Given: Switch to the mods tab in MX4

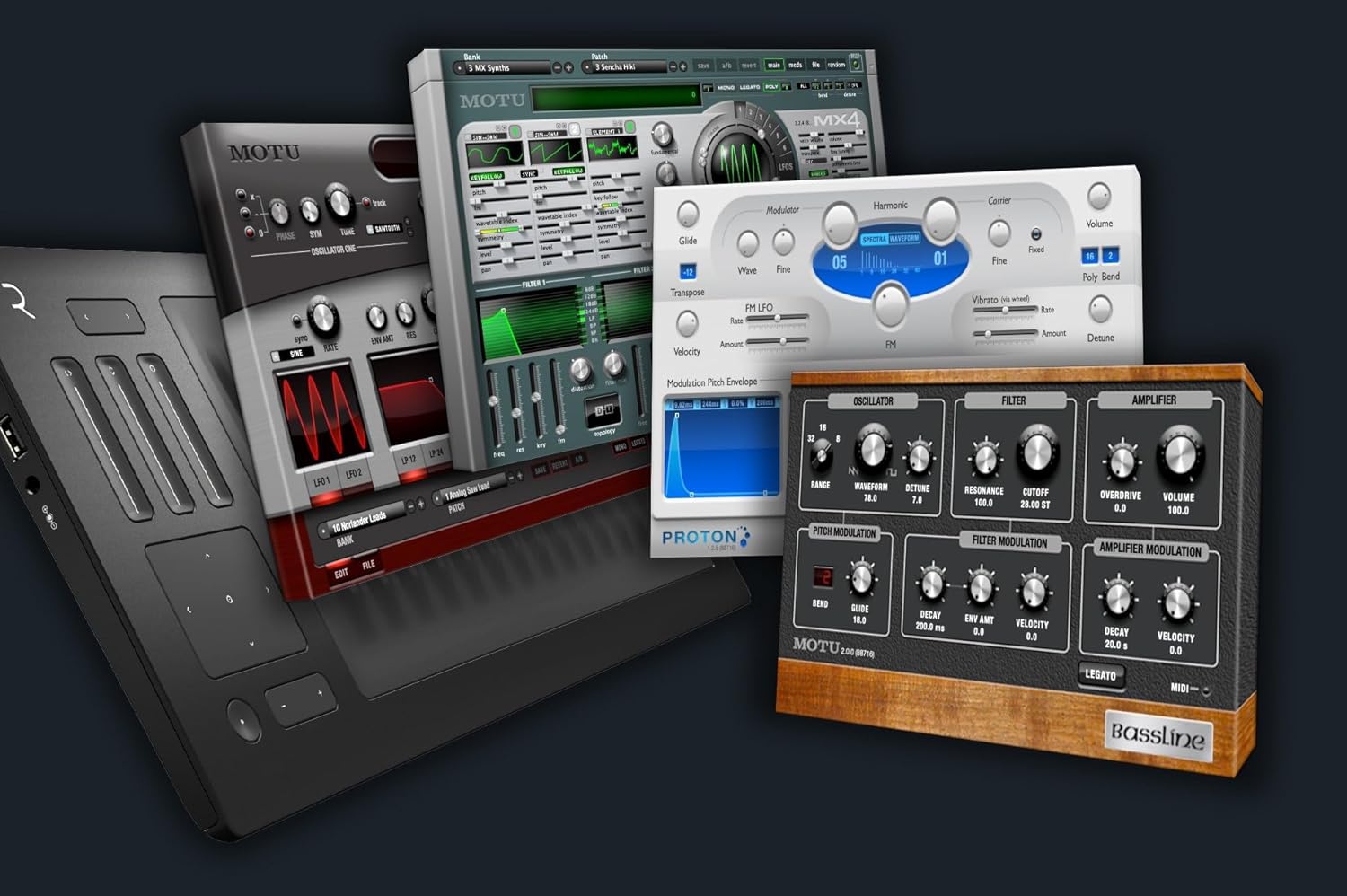Looking at the screenshot, I should [794, 65].
